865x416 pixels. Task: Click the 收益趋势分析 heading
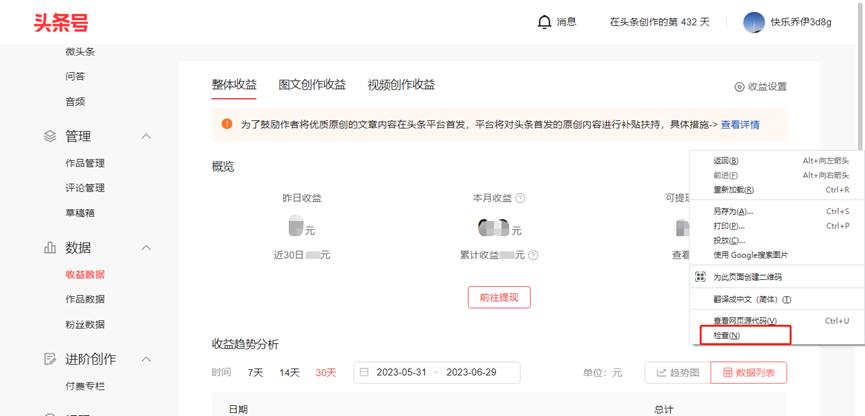tap(245, 345)
